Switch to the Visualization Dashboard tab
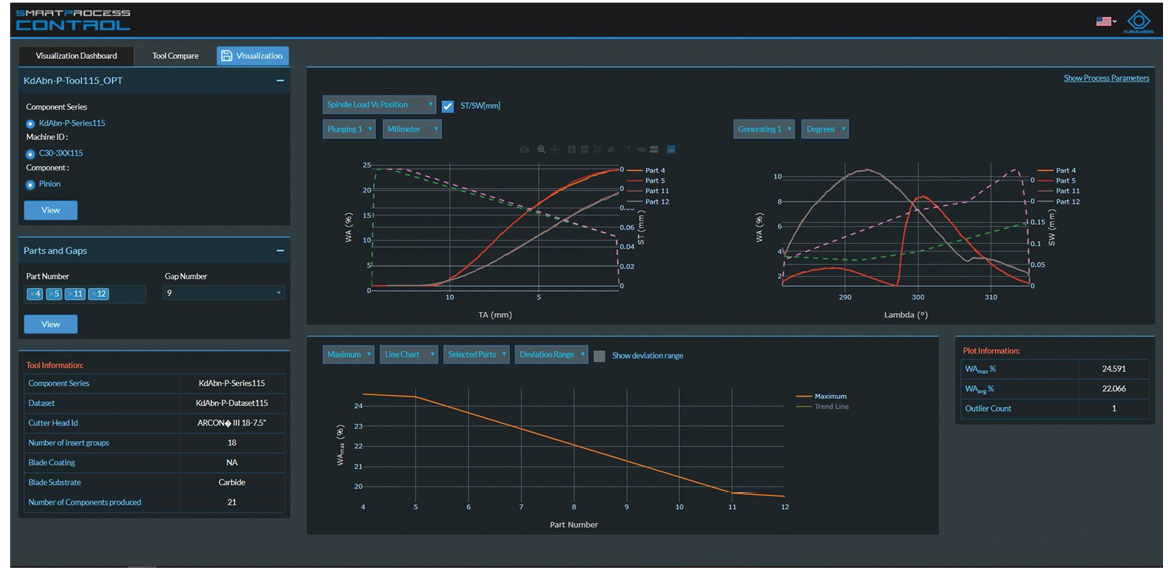This screenshot has height=576, width=1168. coord(76,56)
